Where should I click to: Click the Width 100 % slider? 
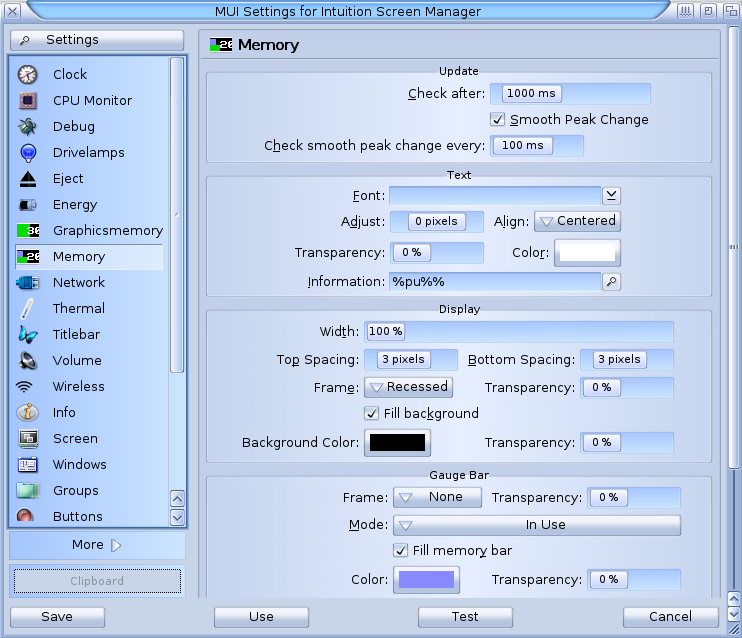pyautogui.click(x=519, y=332)
